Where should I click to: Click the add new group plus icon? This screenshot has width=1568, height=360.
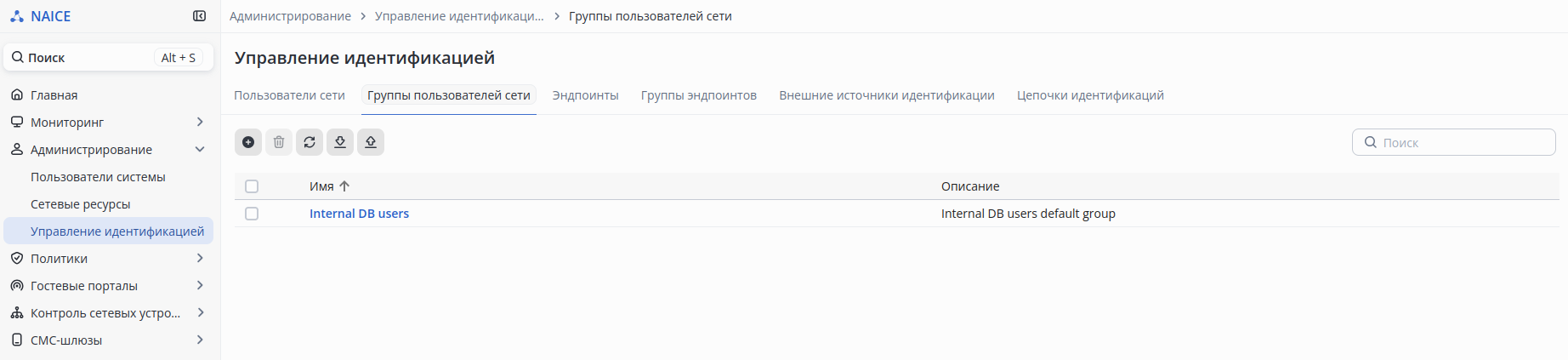248,142
